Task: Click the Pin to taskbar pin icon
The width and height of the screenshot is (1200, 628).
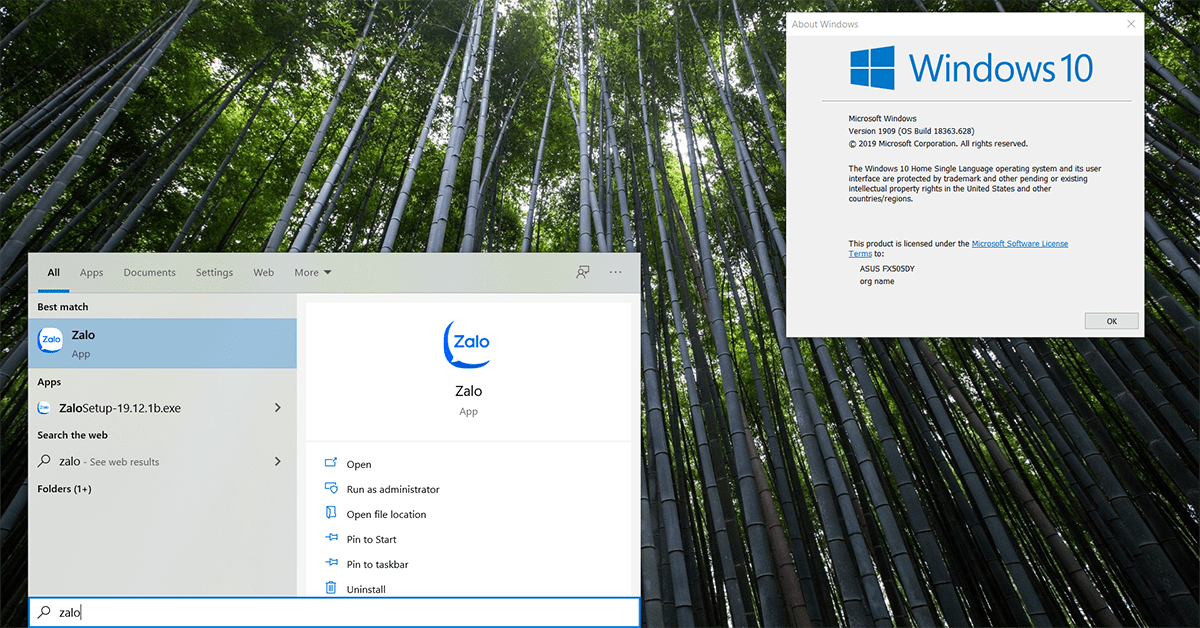Action: (x=331, y=563)
